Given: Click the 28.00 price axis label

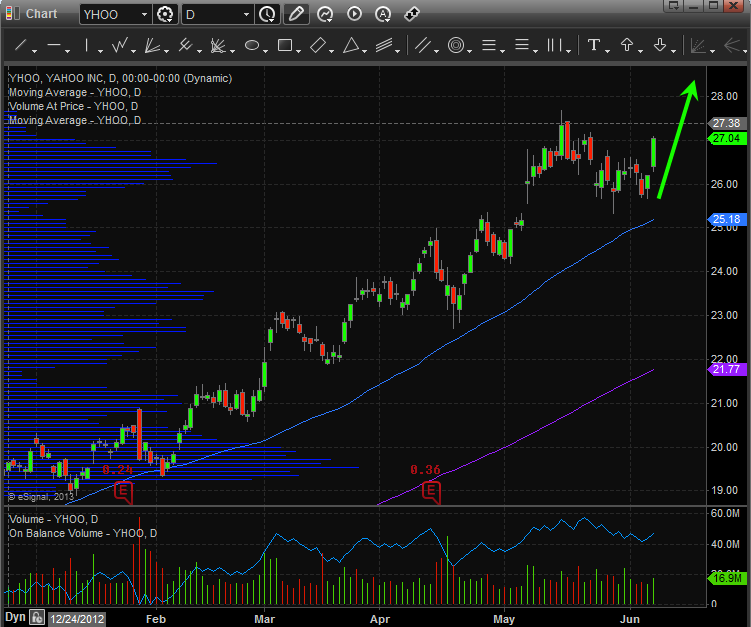Looking at the screenshot, I should (x=724, y=96).
